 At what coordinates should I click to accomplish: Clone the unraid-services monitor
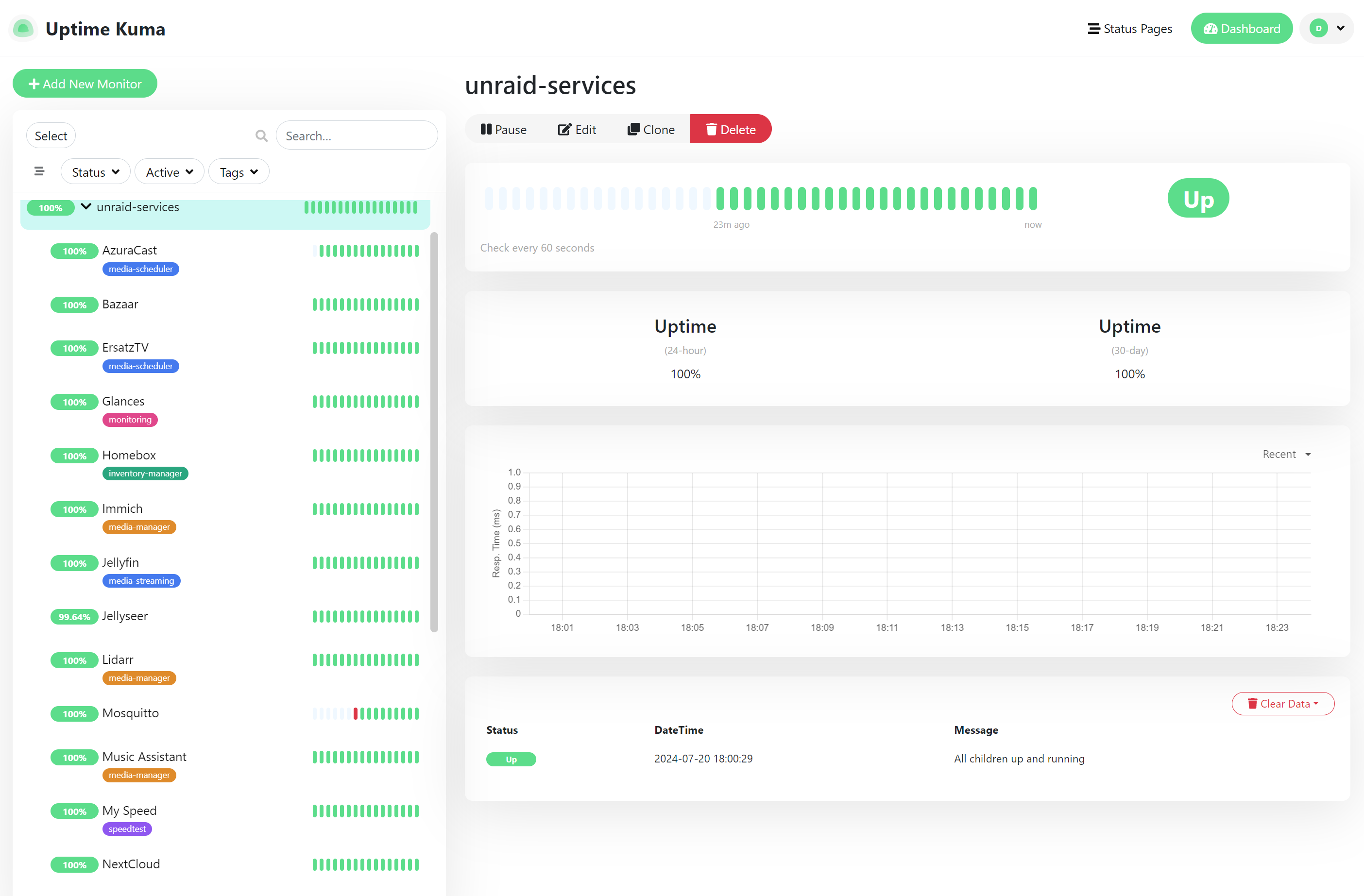pos(651,130)
